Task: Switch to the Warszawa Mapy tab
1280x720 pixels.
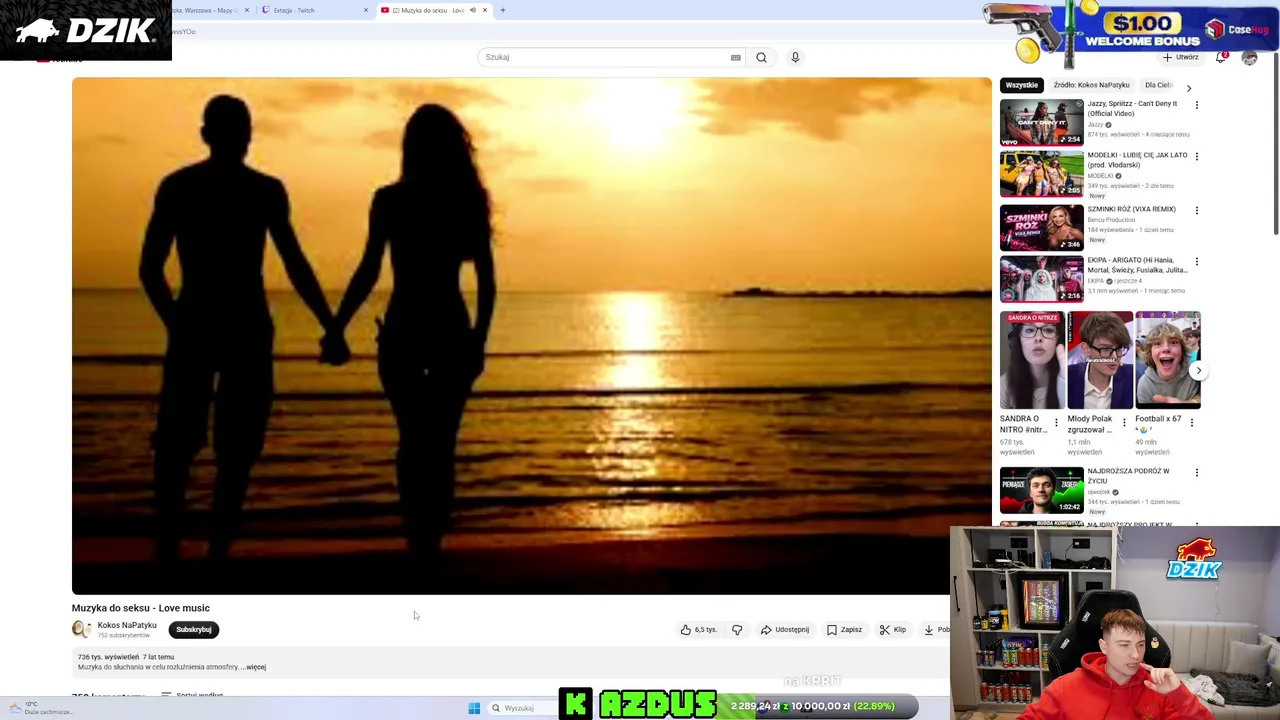Action: pyautogui.click(x=210, y=10)
